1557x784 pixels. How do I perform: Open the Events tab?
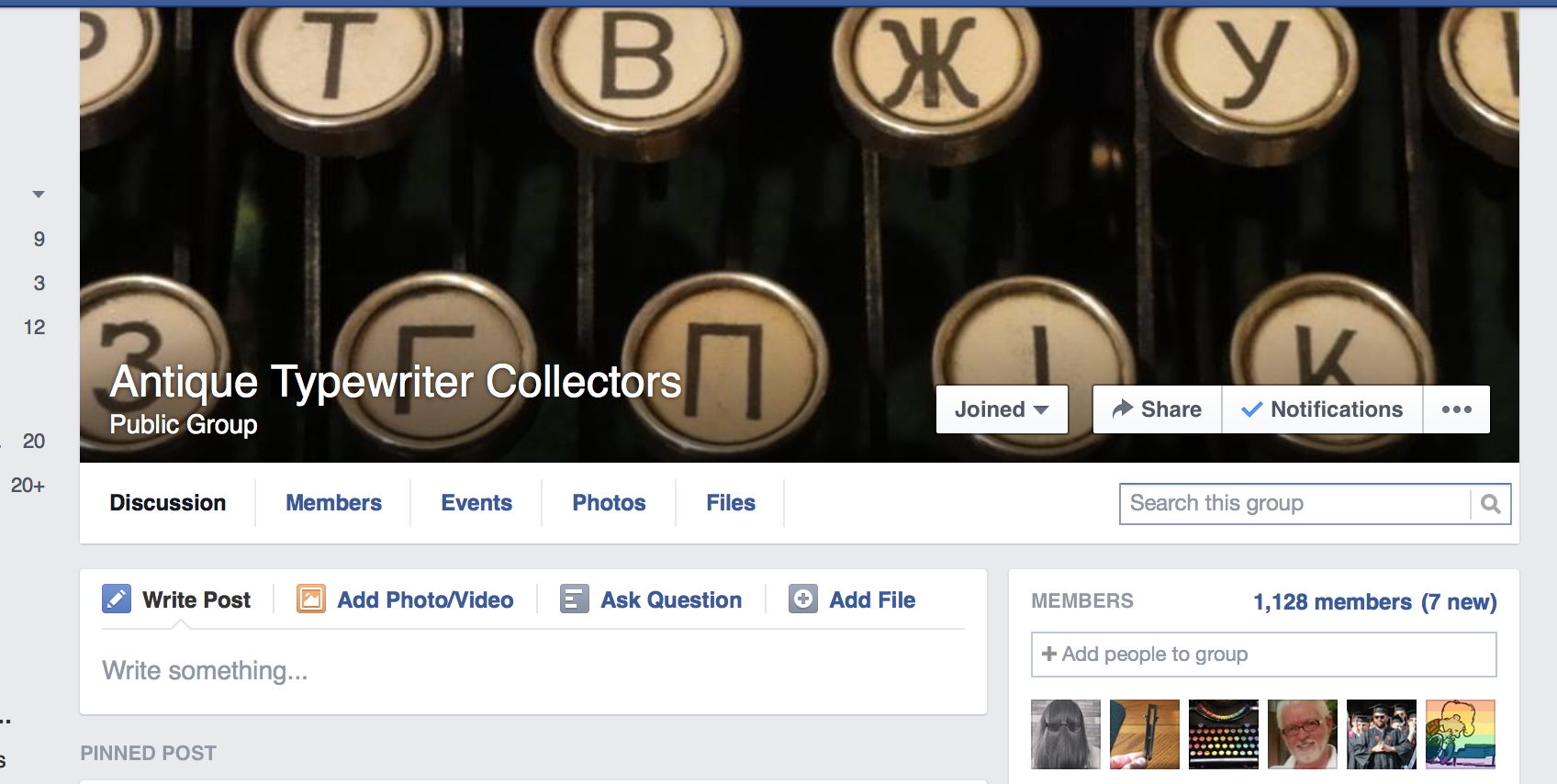pos(476,503)
